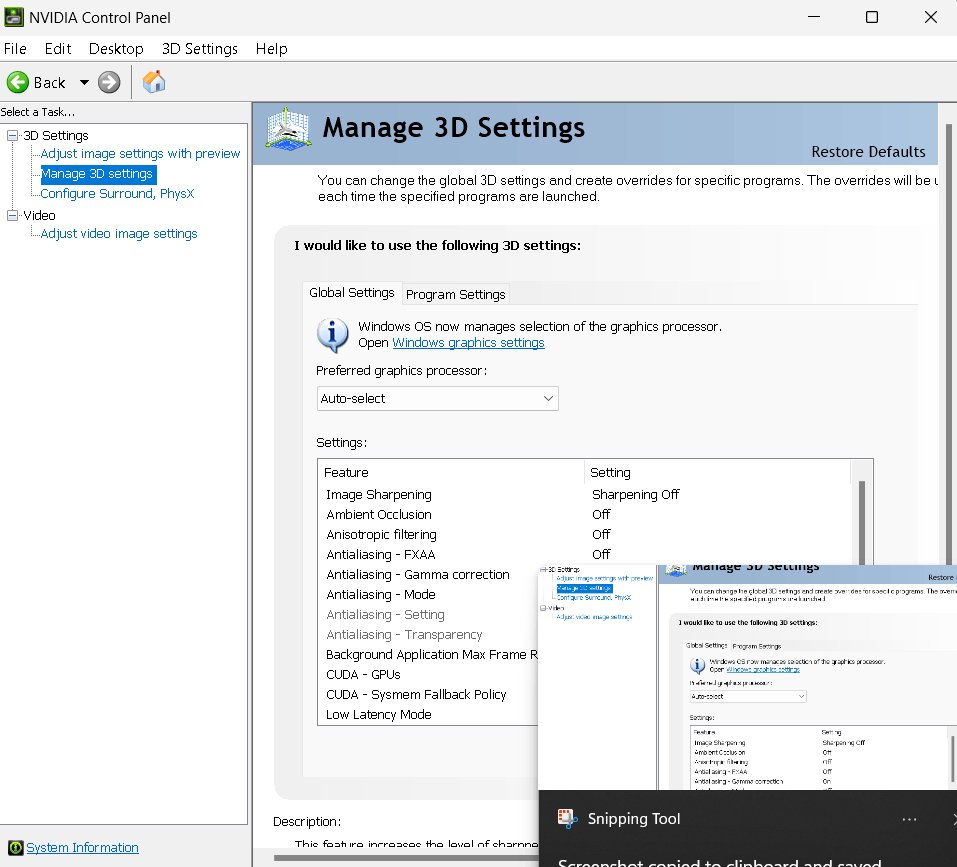Collapse the 3D Settings tree node
957x867 pixels.
[x=12, y=135]
